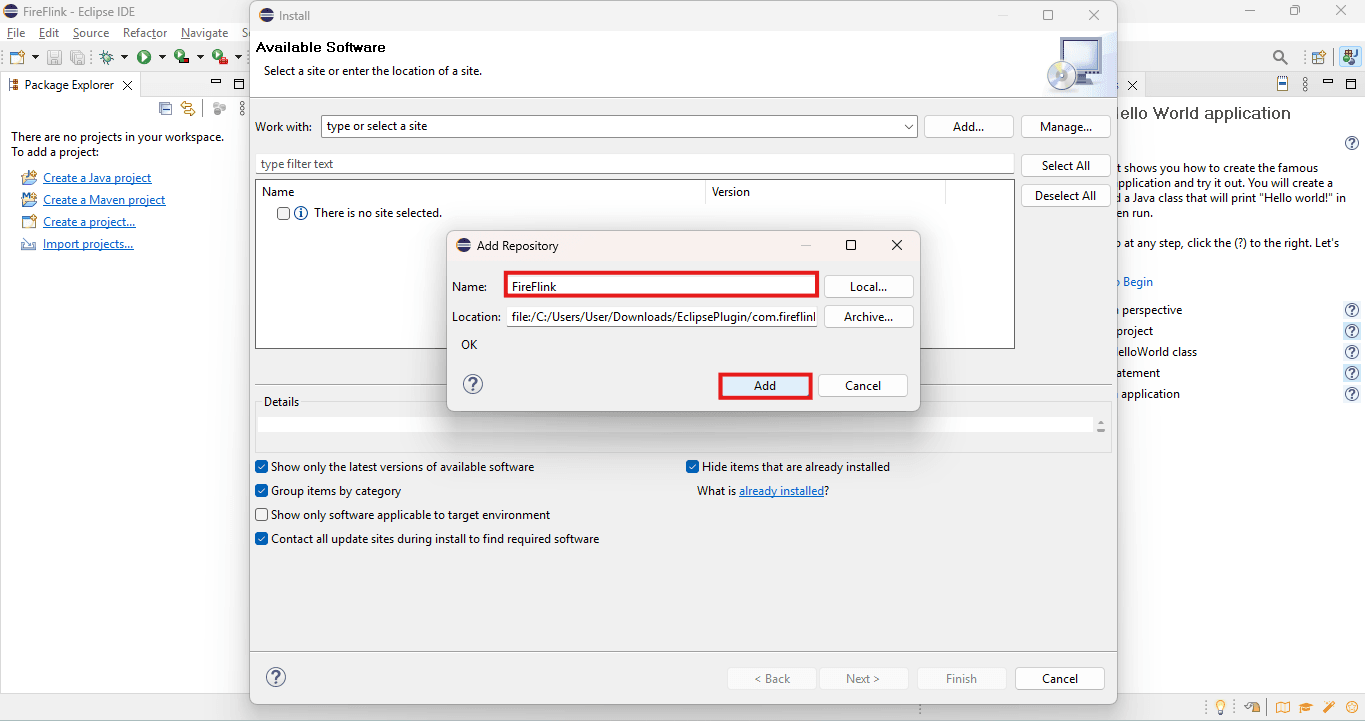The width and height of the screenshot is (1365, 721).
Task: Toggle 'Hide items that are already installed' checkbox
Action: pyautogui.click(x=692, y=467)
